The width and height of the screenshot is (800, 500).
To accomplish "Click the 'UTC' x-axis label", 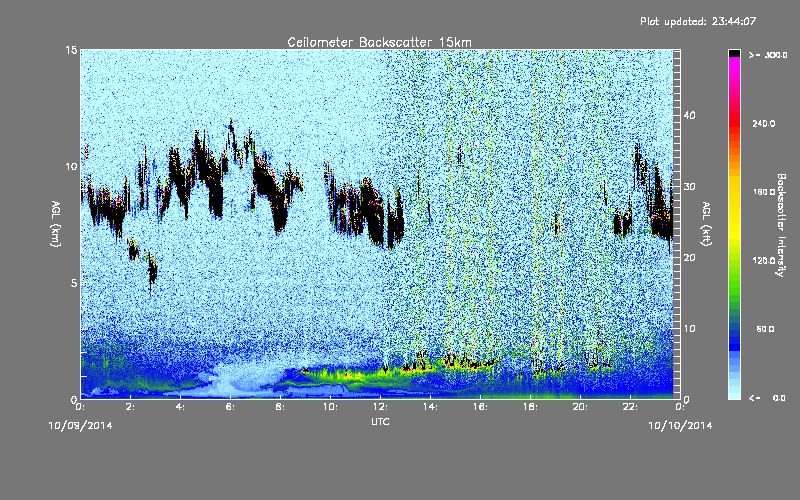I will (380, 421).
